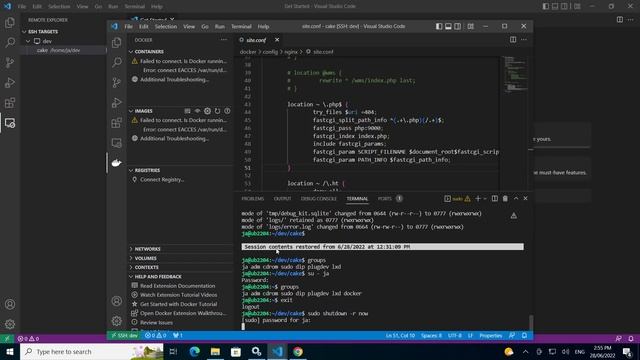Open Explorer in the background Get Started window
The width and height of the screenshot is (640, 360).
click(x=10, y=22)
